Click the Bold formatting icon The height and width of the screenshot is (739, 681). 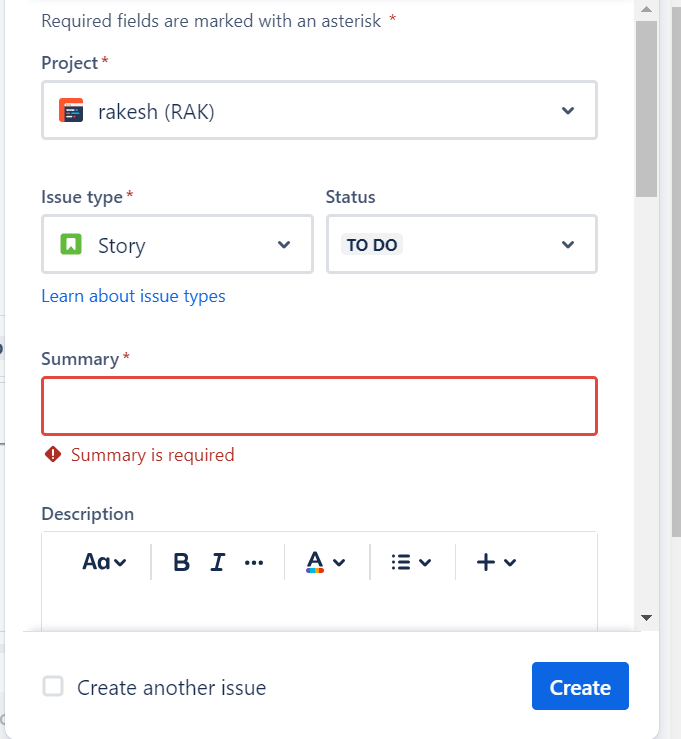tap(181, 562)
